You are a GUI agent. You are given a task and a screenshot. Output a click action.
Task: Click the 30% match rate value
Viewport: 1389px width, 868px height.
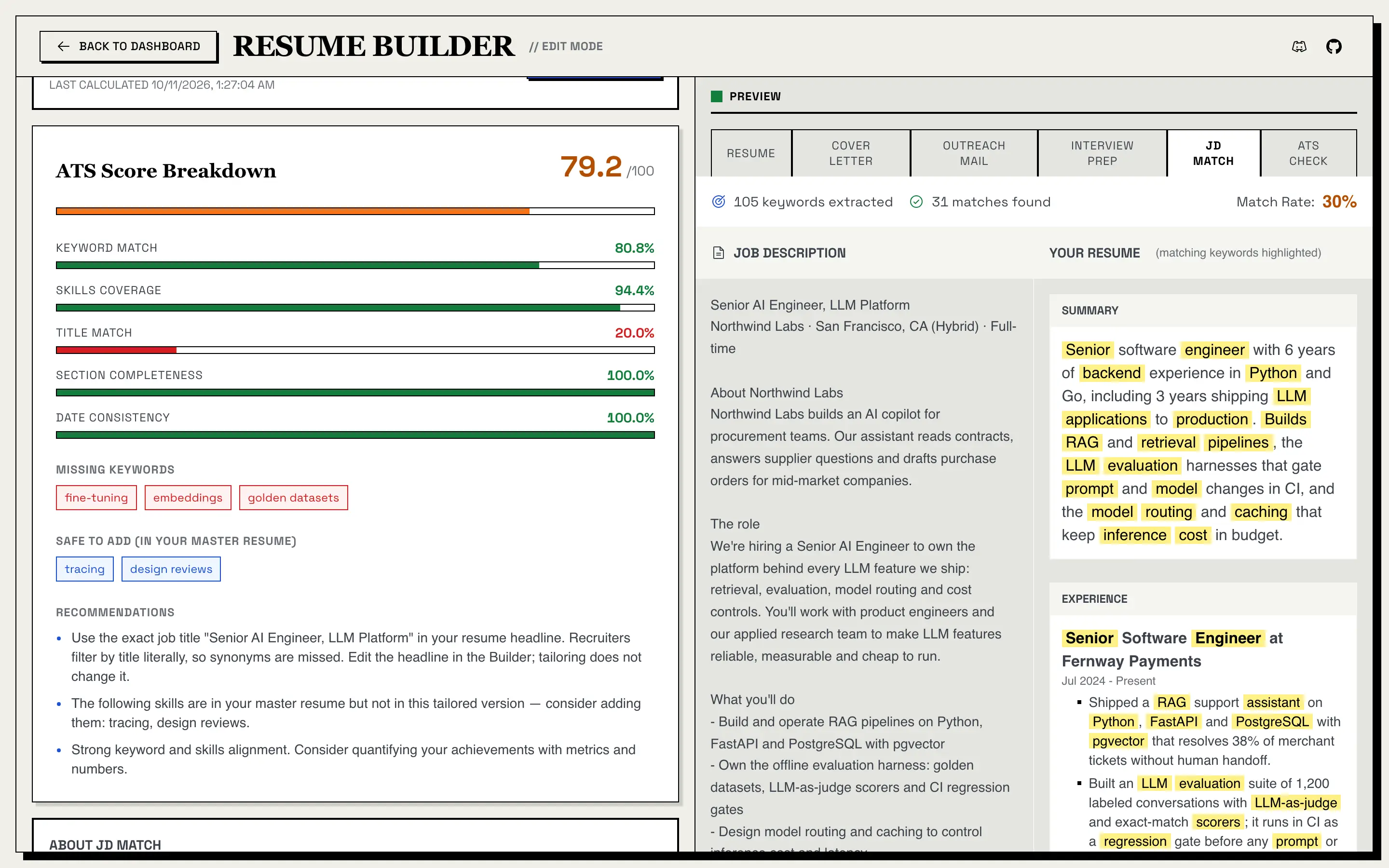[x=1340, y=202]
